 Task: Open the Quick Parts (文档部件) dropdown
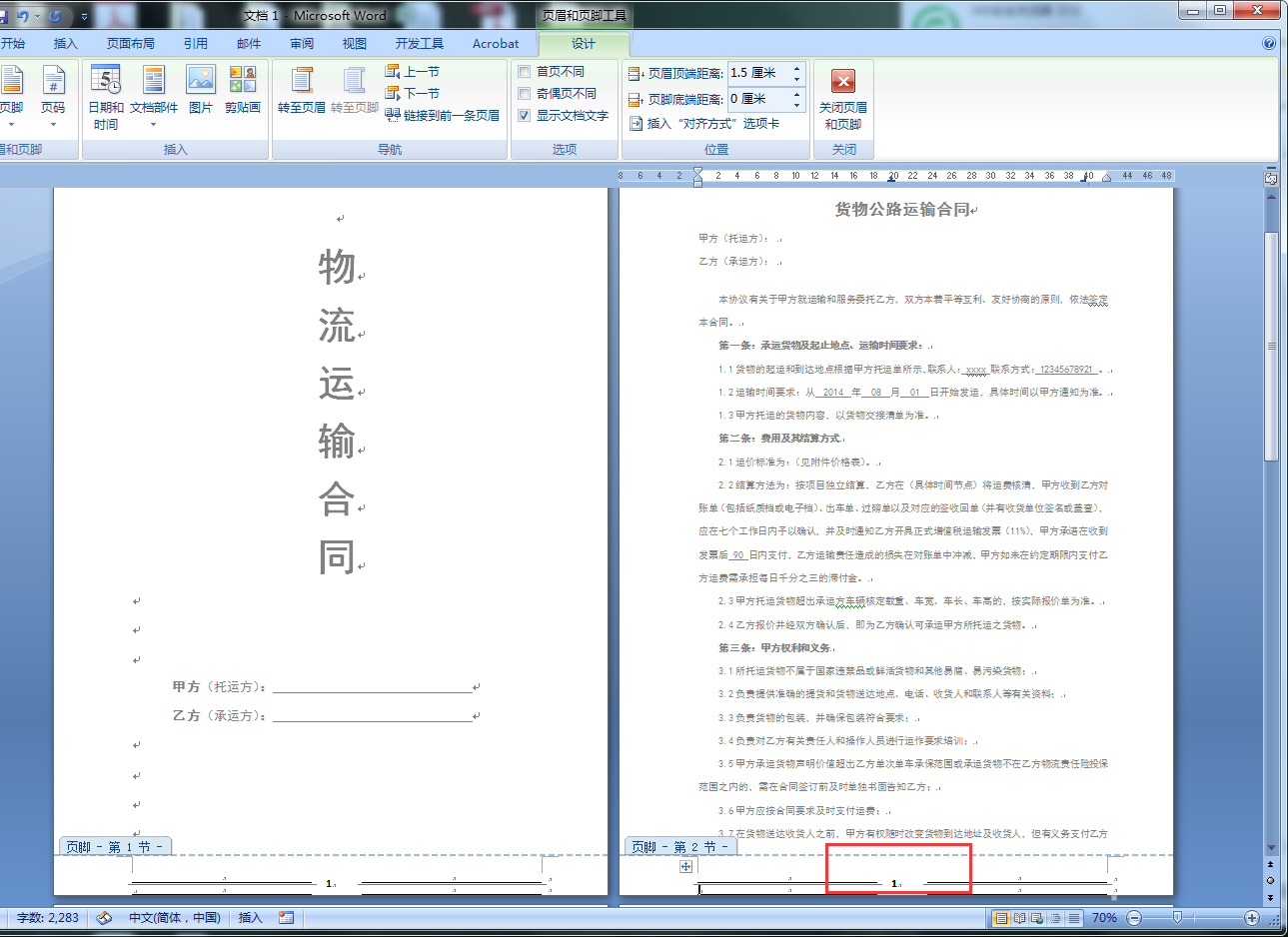click(153, 96)
